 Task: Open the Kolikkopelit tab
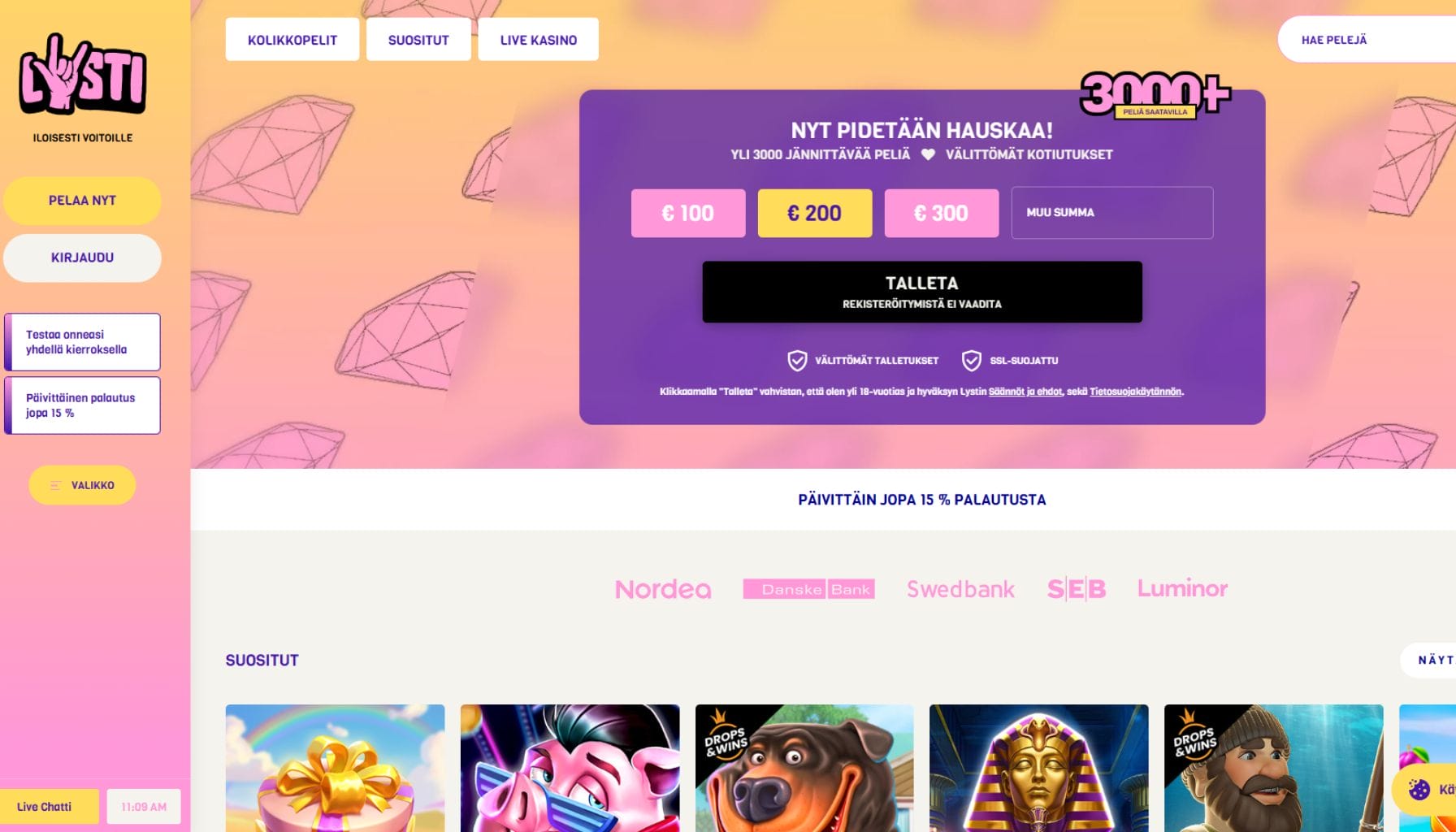point(292,39)
